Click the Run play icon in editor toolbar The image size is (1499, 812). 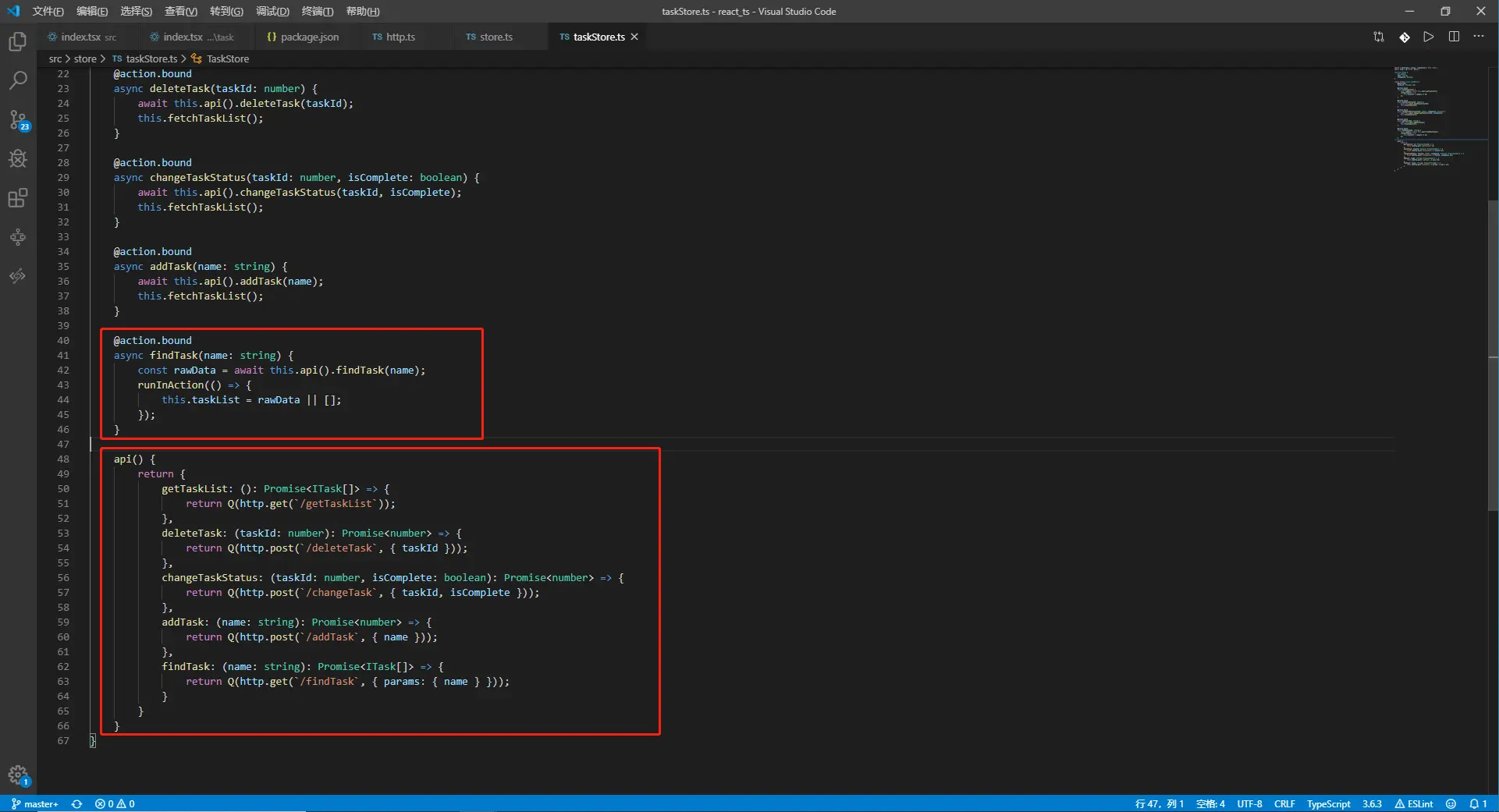1428,37
